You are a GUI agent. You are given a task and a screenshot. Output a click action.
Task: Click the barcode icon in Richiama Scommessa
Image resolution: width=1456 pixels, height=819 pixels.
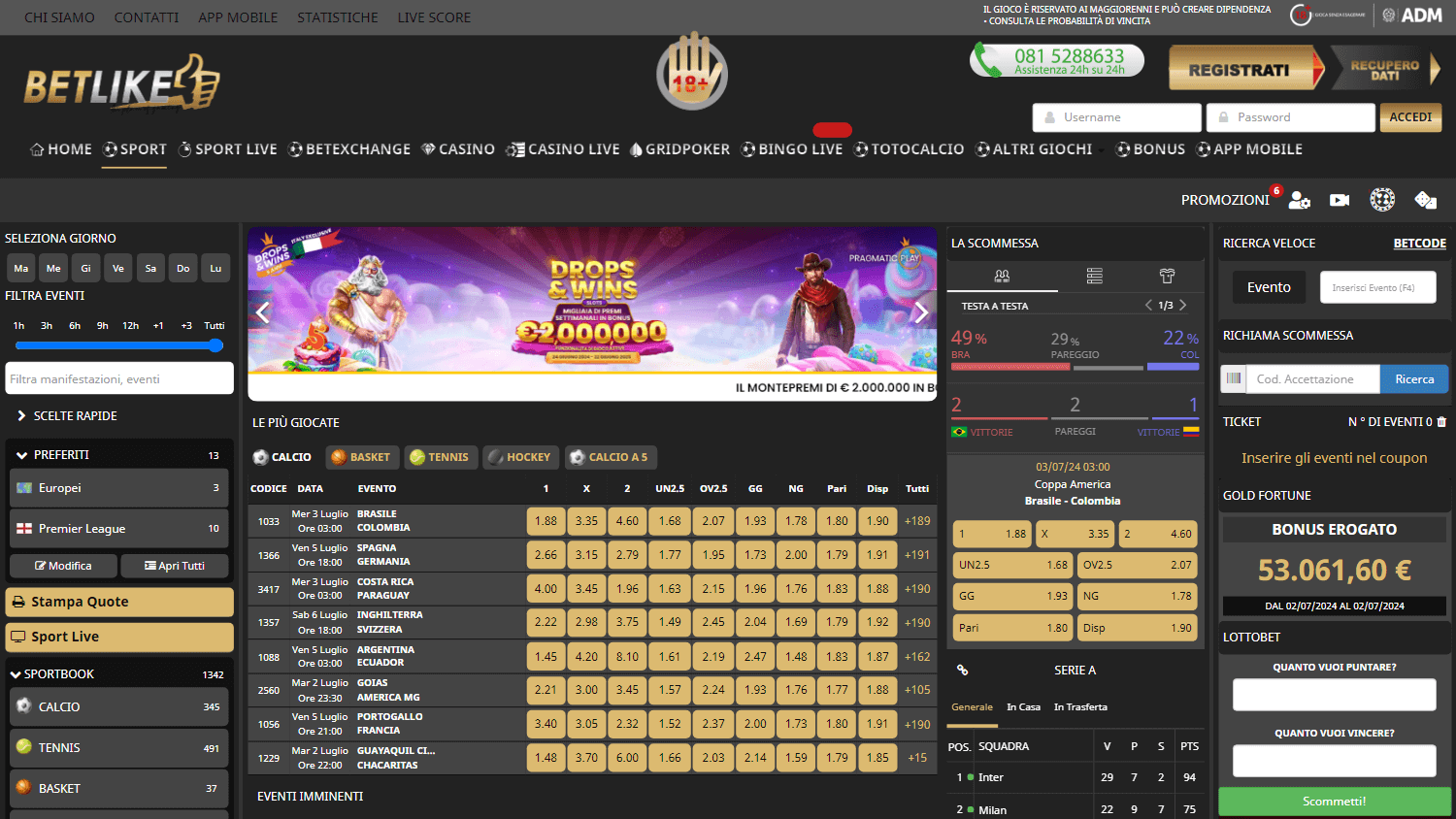point(1234,378)
